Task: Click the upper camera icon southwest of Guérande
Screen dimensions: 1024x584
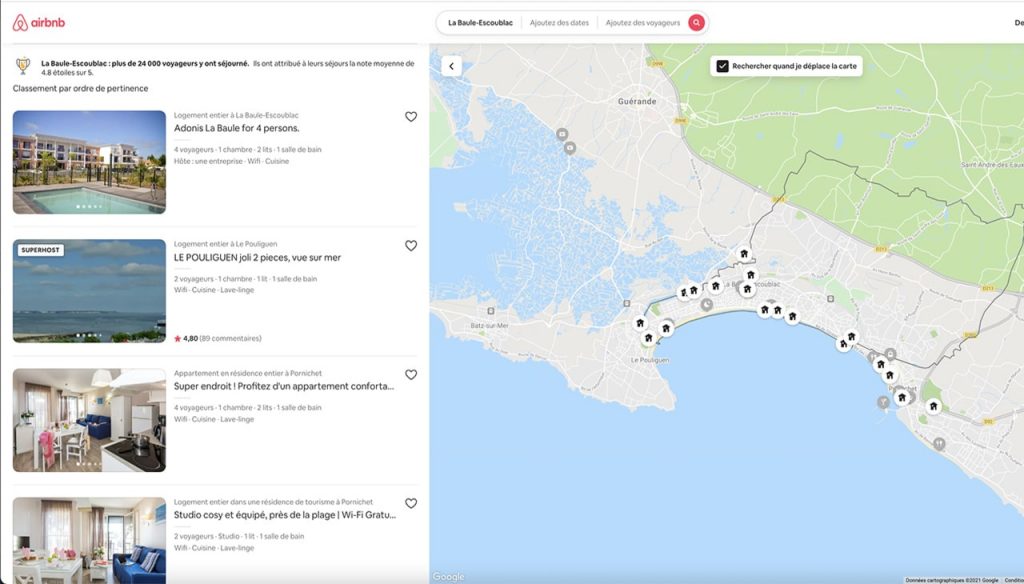Action: coord(562,134)
